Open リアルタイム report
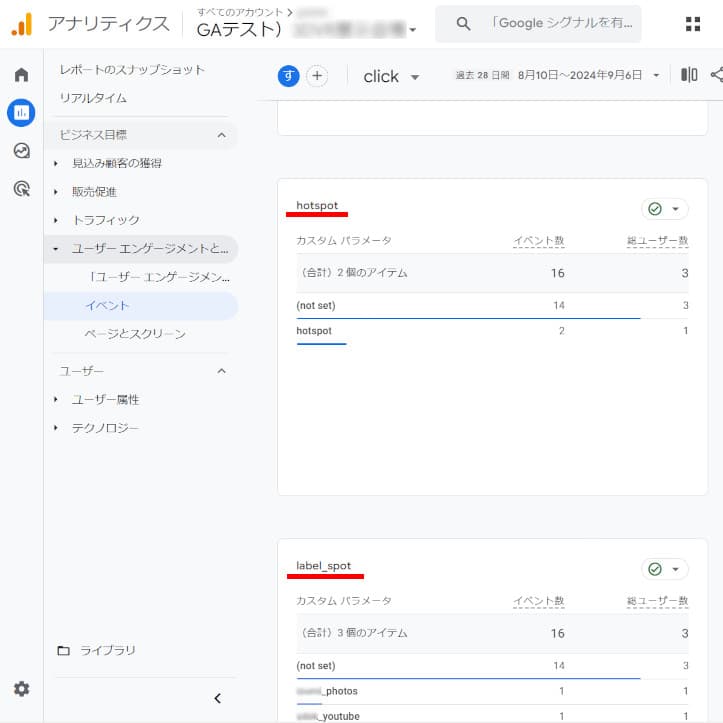Image resolution: width=723 pixels, height=723 pixels. 93,98
